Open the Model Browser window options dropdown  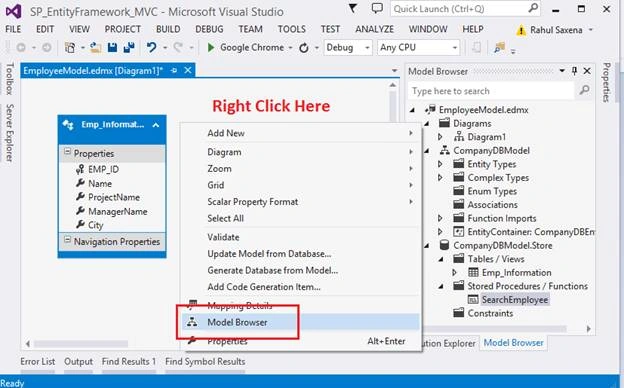(562, 71)
